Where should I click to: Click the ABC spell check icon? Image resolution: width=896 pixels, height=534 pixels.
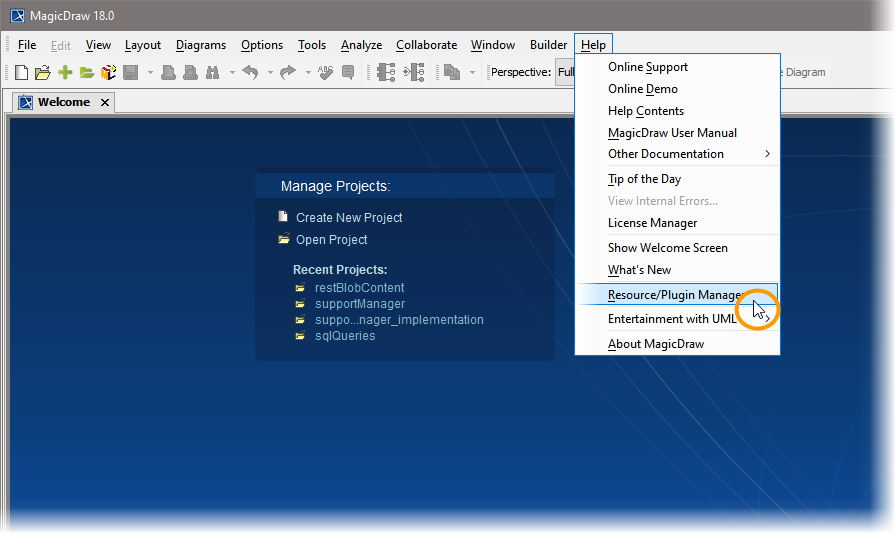(x=326, y=72)
